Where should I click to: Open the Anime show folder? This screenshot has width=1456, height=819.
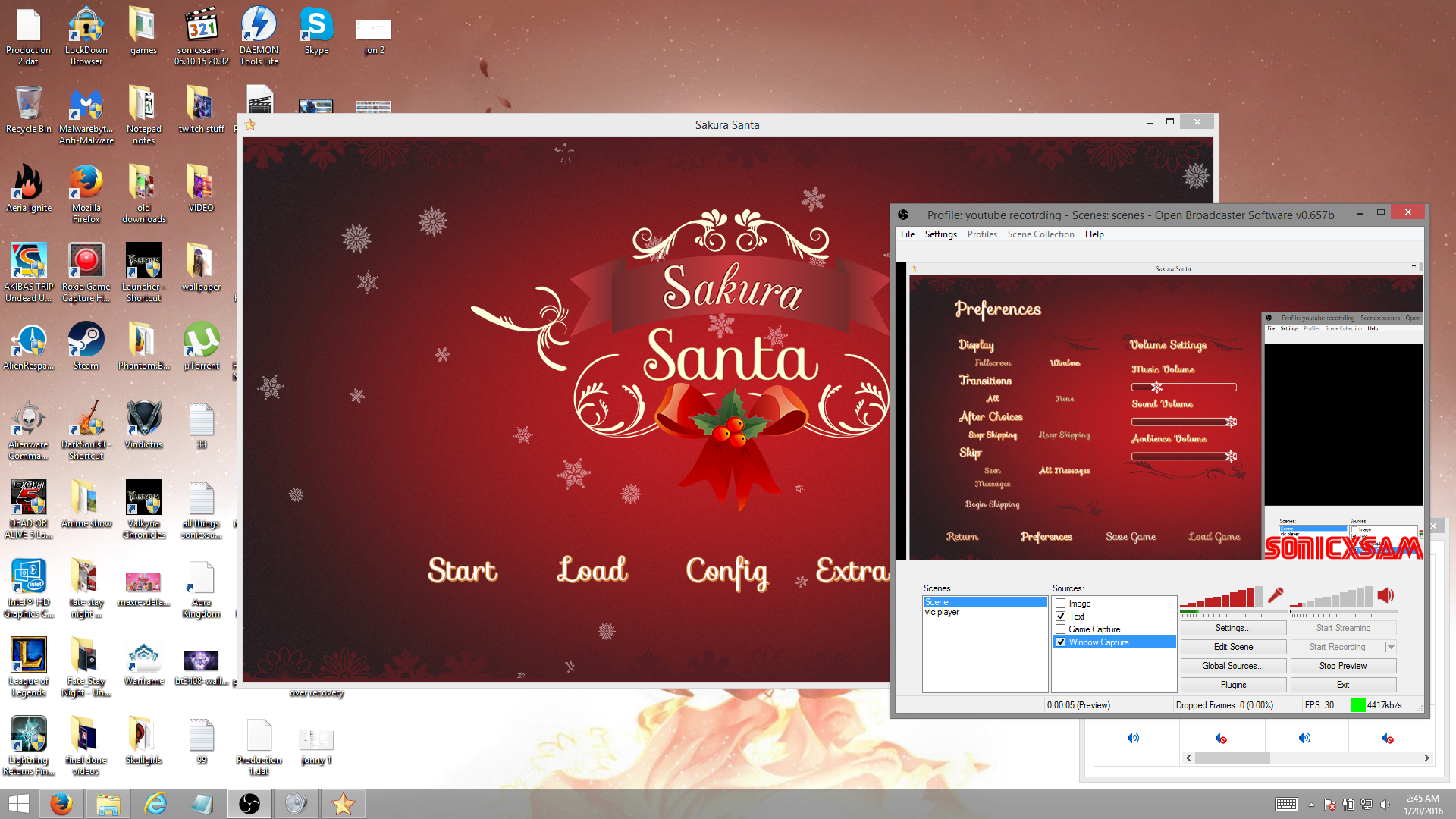[86, 504]
